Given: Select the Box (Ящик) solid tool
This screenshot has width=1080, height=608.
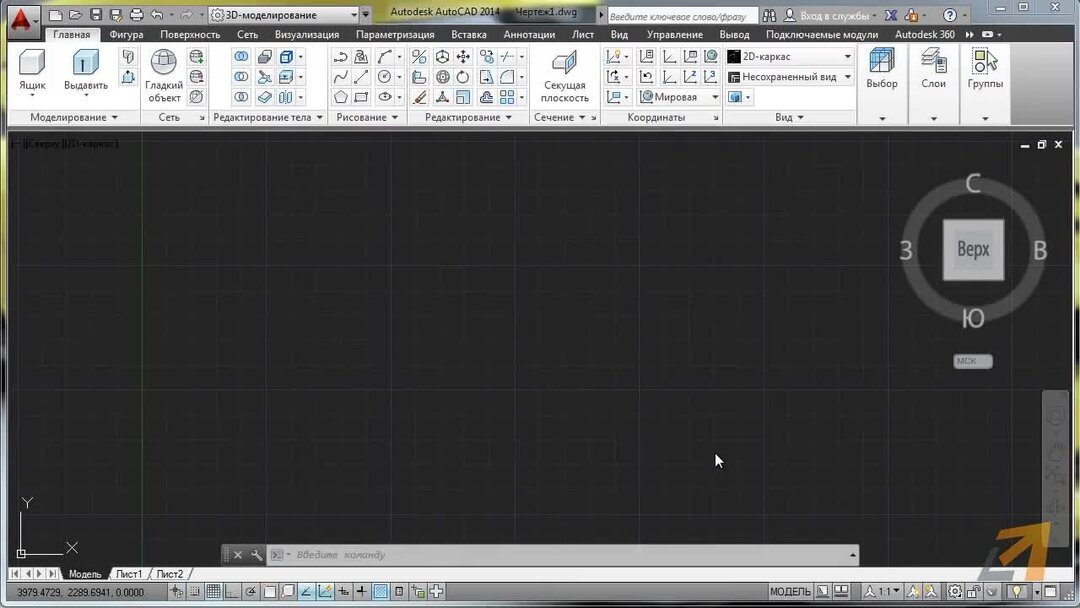Looking at the screenshot, I should click(x=32, y=70).
